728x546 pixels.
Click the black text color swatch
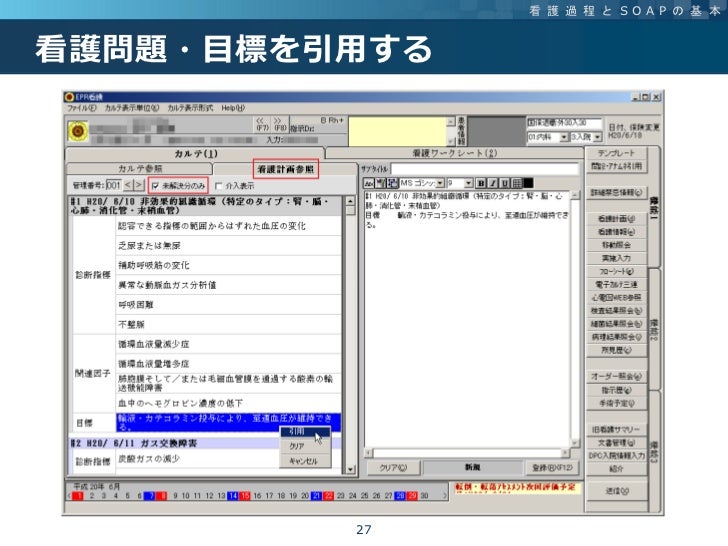[x=528, y=183]
